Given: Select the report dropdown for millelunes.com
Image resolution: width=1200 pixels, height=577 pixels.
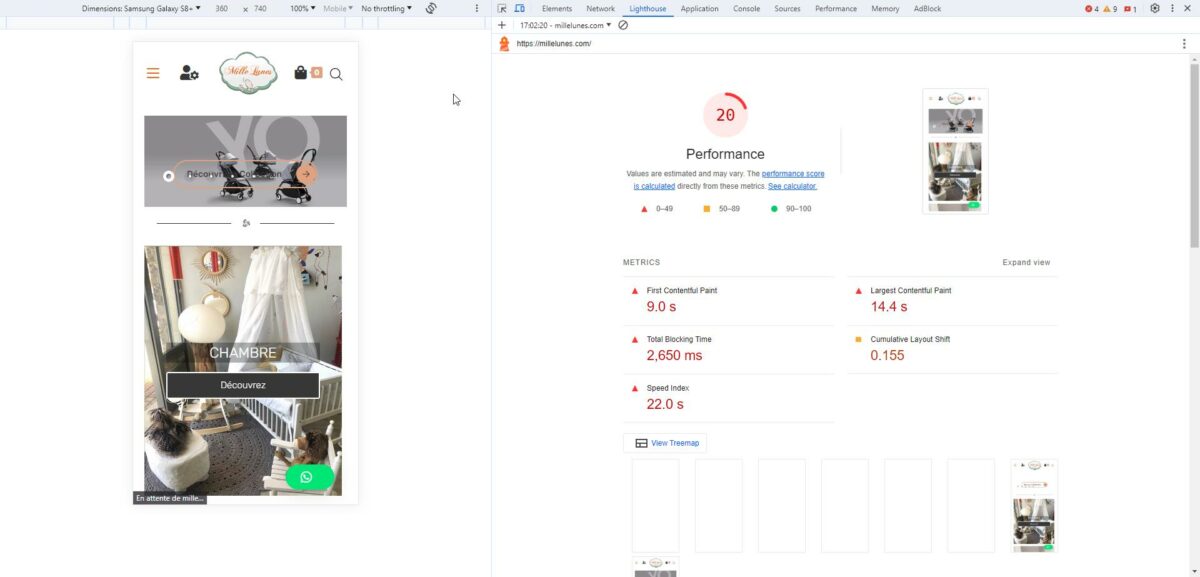Looking at the screenshot, I should [566, 25].
